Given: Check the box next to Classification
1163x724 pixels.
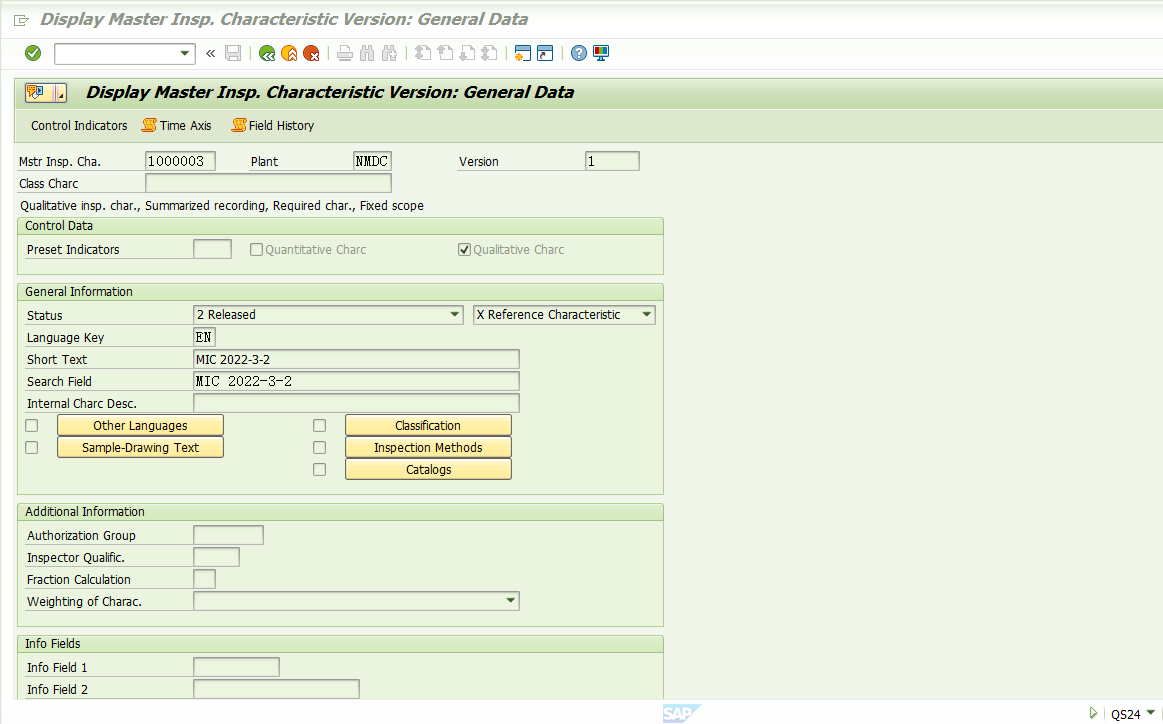Looking at the screenshot, I should point(319,425).
